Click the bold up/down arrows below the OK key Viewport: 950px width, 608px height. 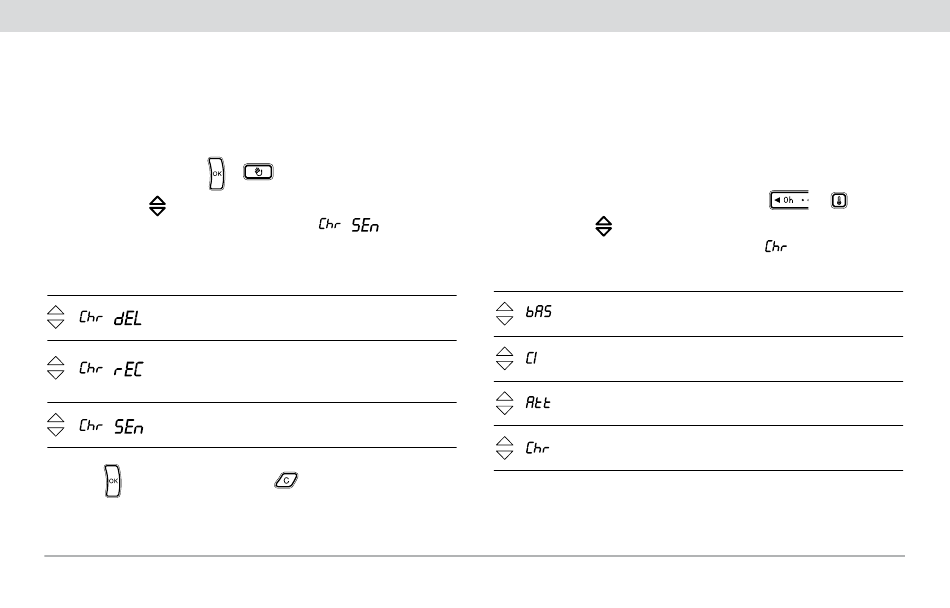157,207
